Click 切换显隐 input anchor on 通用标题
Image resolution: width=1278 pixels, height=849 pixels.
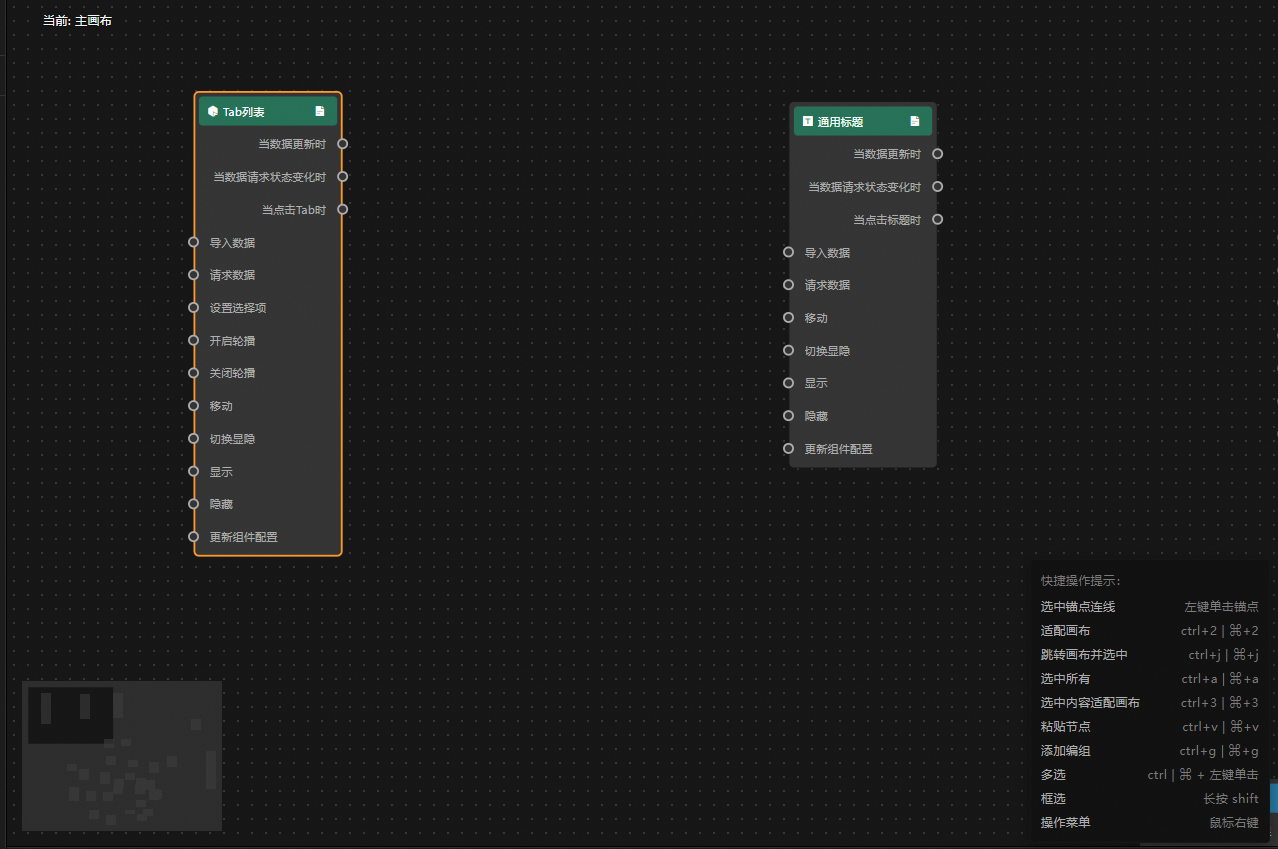coord(788,350)
